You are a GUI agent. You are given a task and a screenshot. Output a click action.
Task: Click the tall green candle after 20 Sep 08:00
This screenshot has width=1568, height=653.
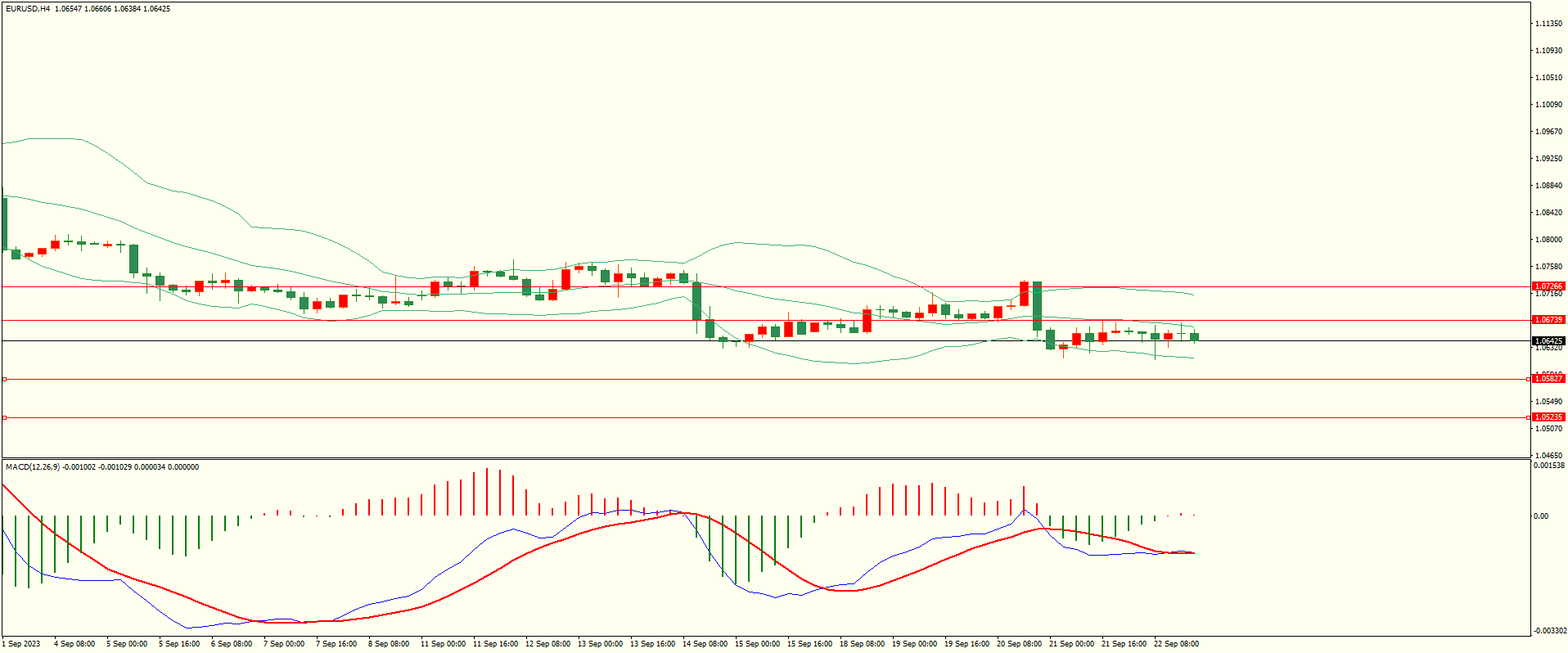click(1038, 306)
